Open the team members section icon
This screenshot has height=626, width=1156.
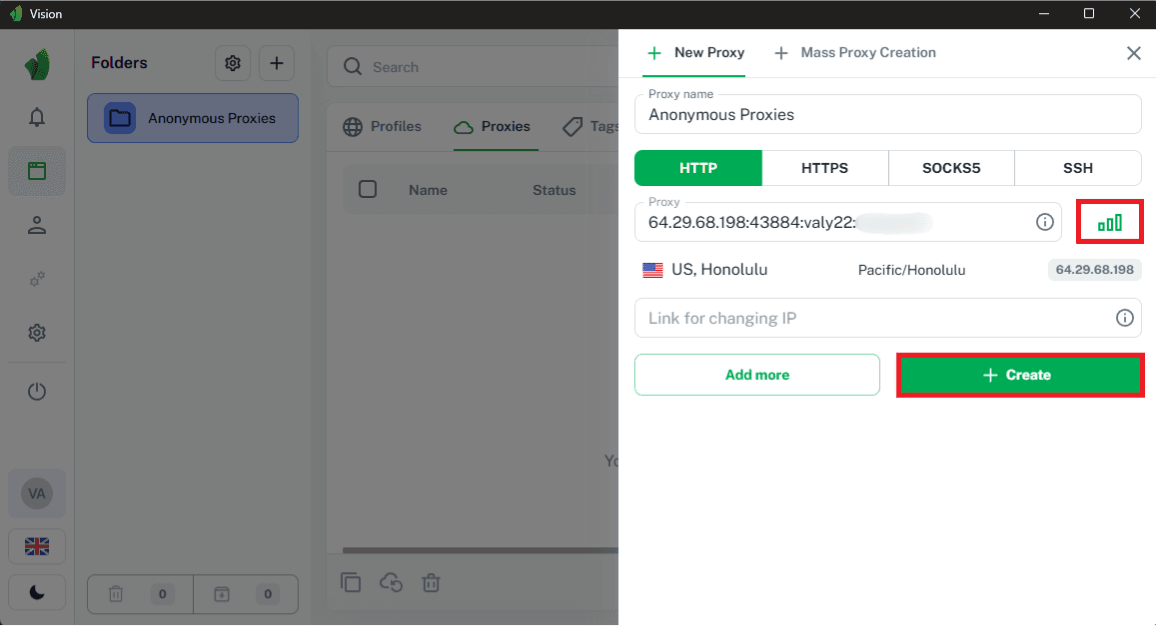coord(36,225)
